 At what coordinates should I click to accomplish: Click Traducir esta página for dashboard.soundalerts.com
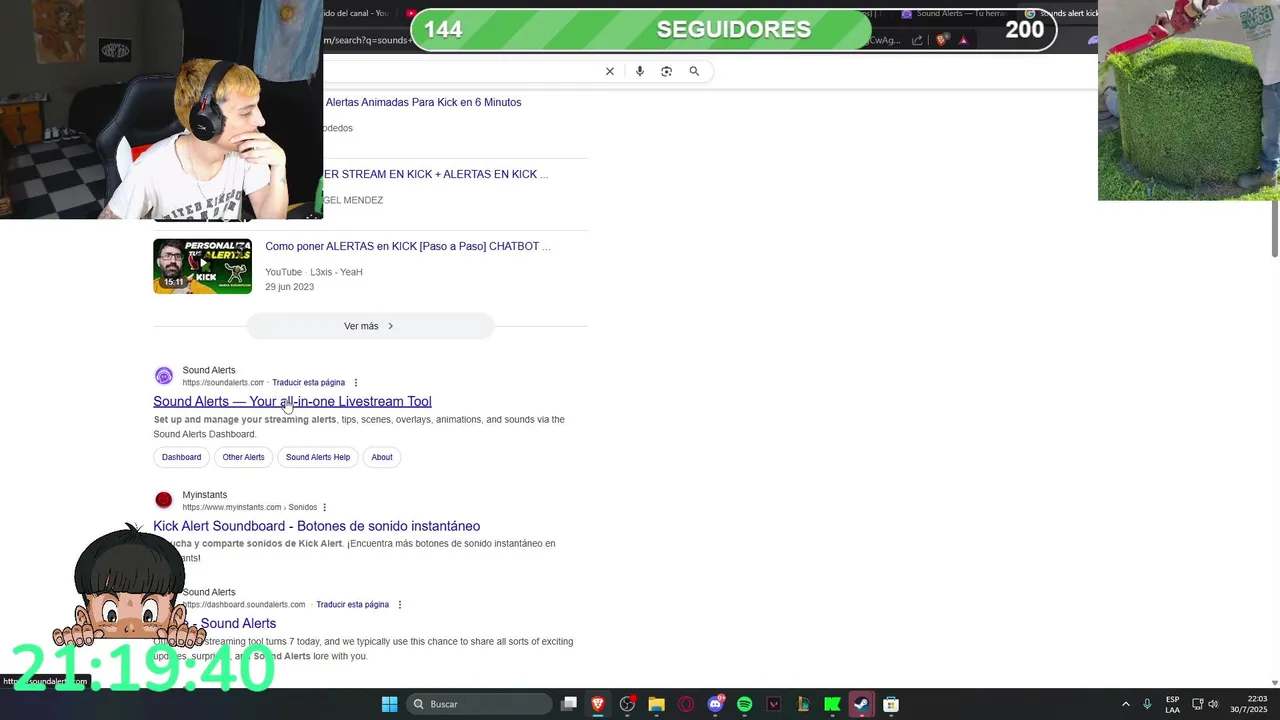[x=352, y=605]
